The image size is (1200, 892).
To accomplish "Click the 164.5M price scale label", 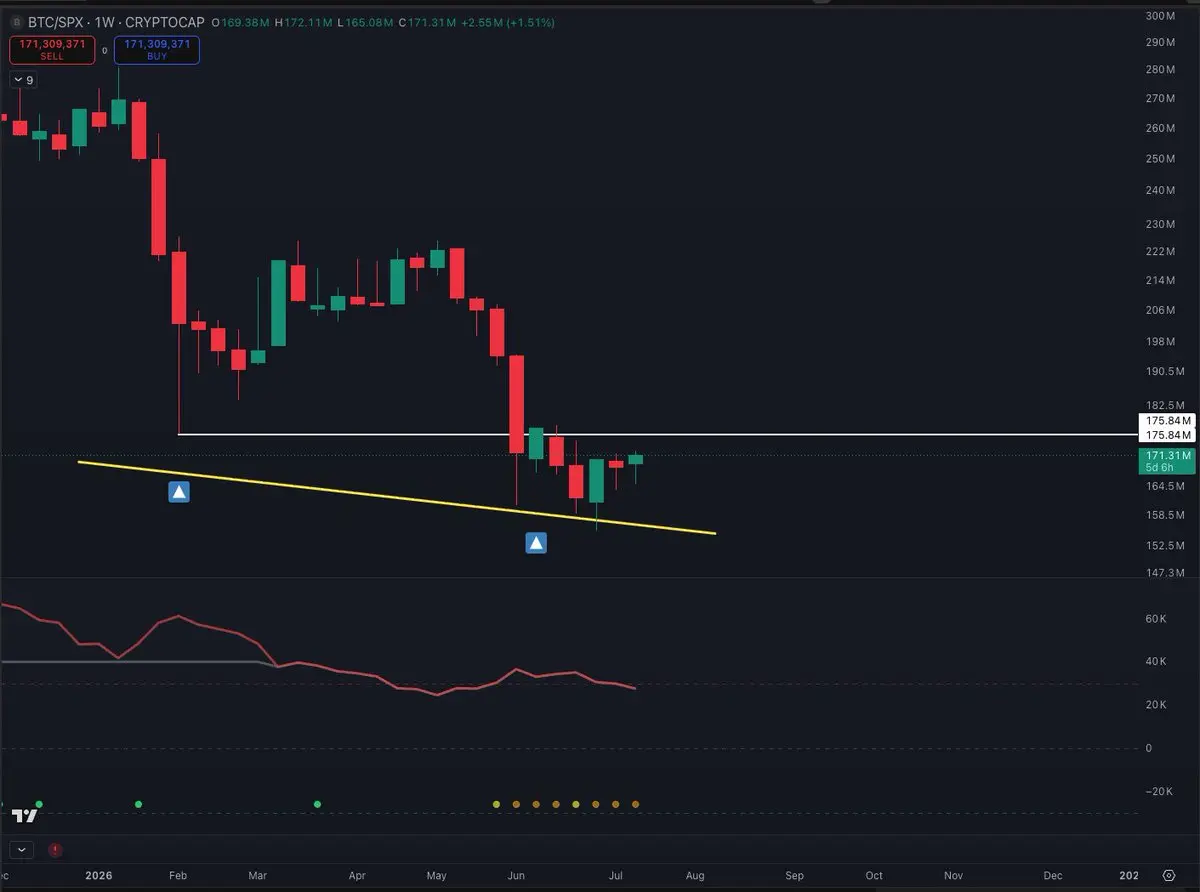I will (1164, 486).
